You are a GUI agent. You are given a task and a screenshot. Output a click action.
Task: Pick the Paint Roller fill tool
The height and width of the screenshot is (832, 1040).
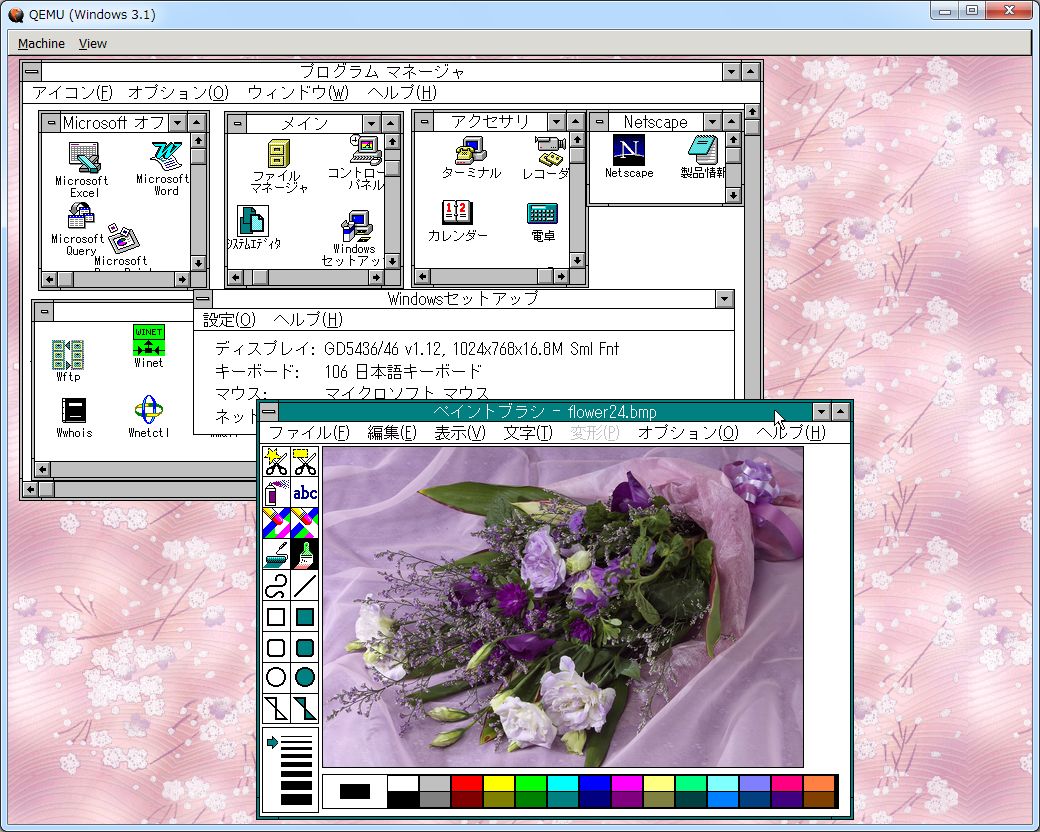pos(276,554)
